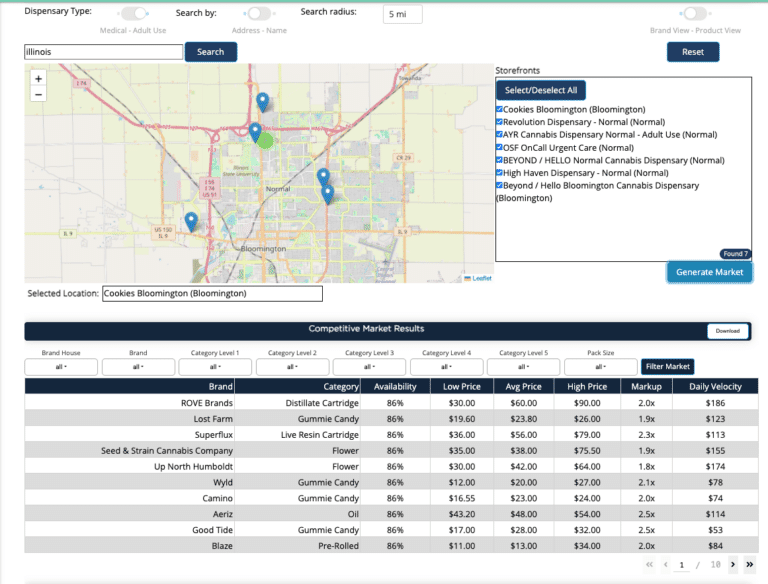The width and height of the screenshot is (768, 584).
Task: Click the blue pin southwest near US 150
Action: tap(191, 222)
